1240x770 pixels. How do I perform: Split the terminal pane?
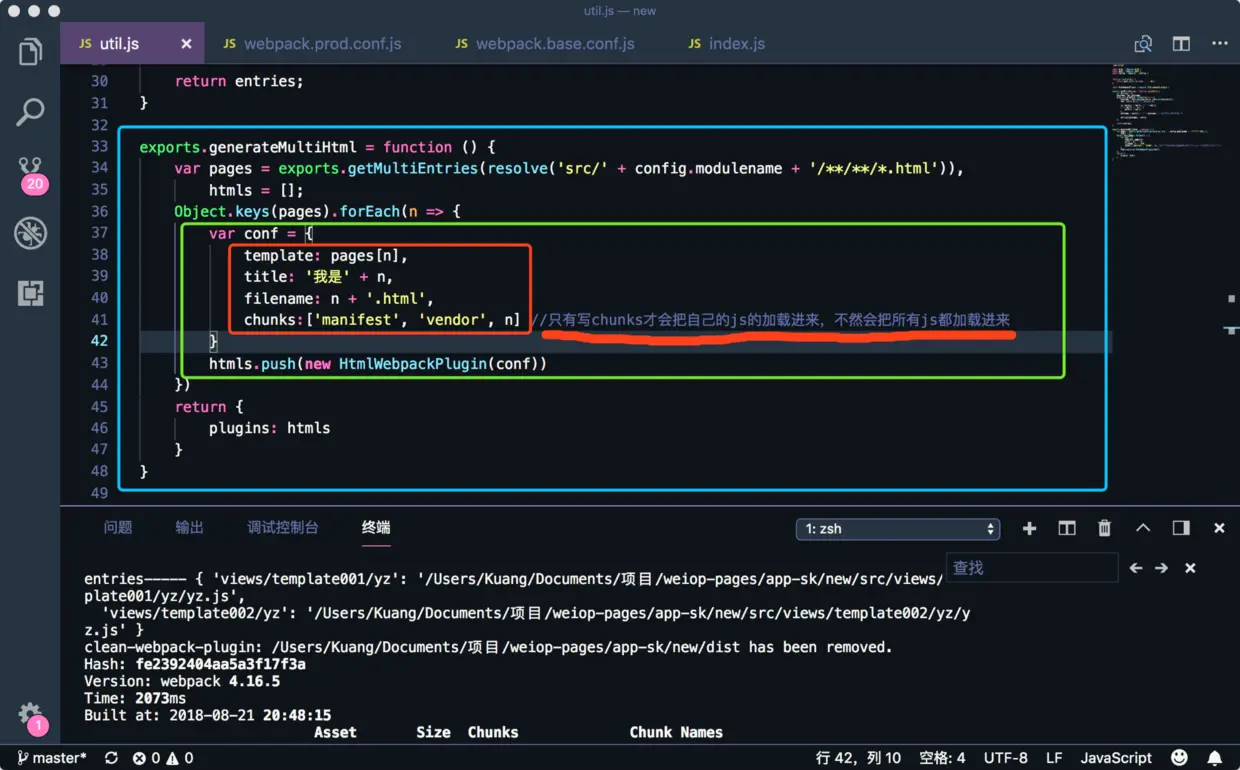coord(1067,528)
